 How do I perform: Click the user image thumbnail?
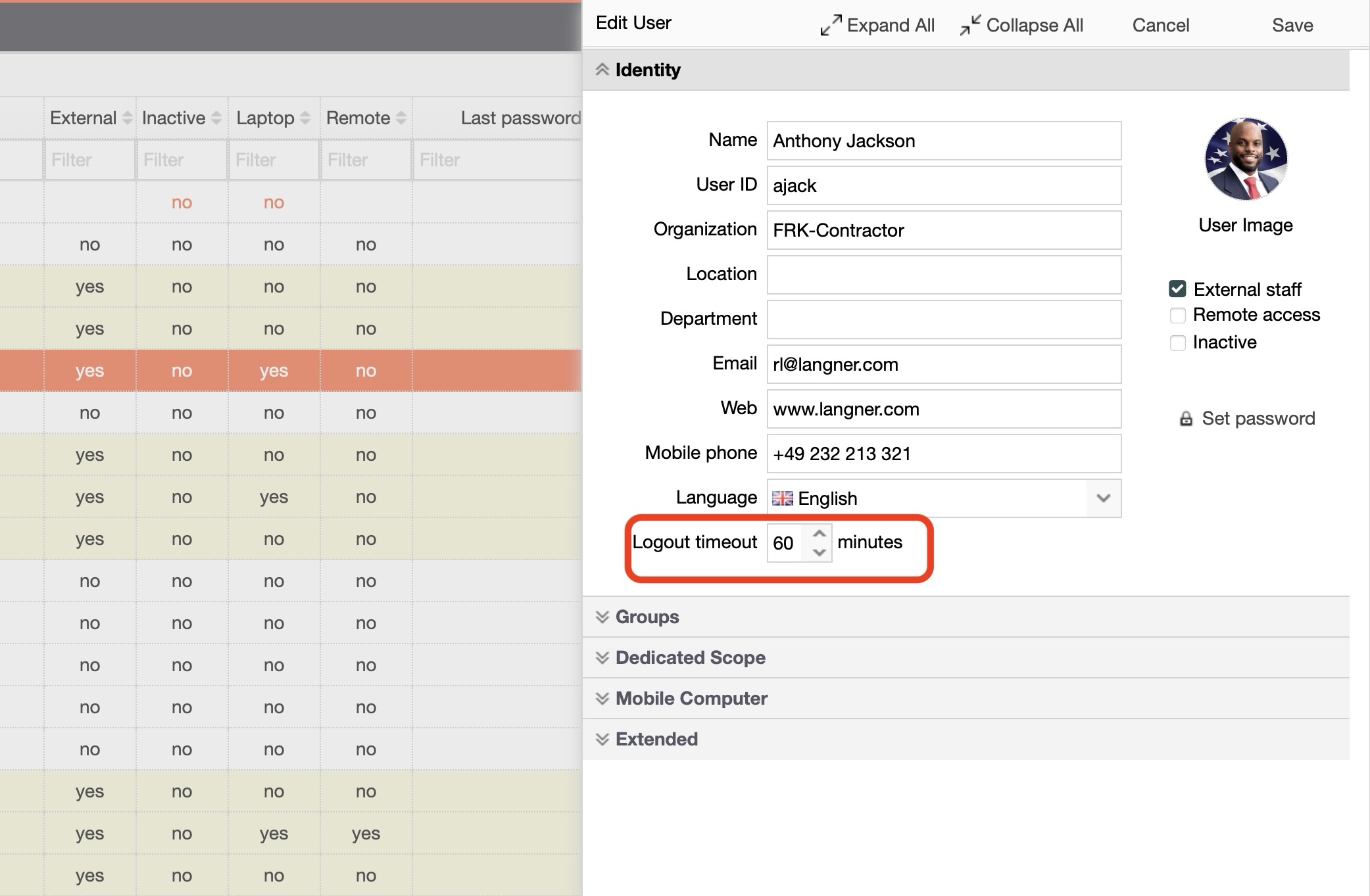point(1245,160)
